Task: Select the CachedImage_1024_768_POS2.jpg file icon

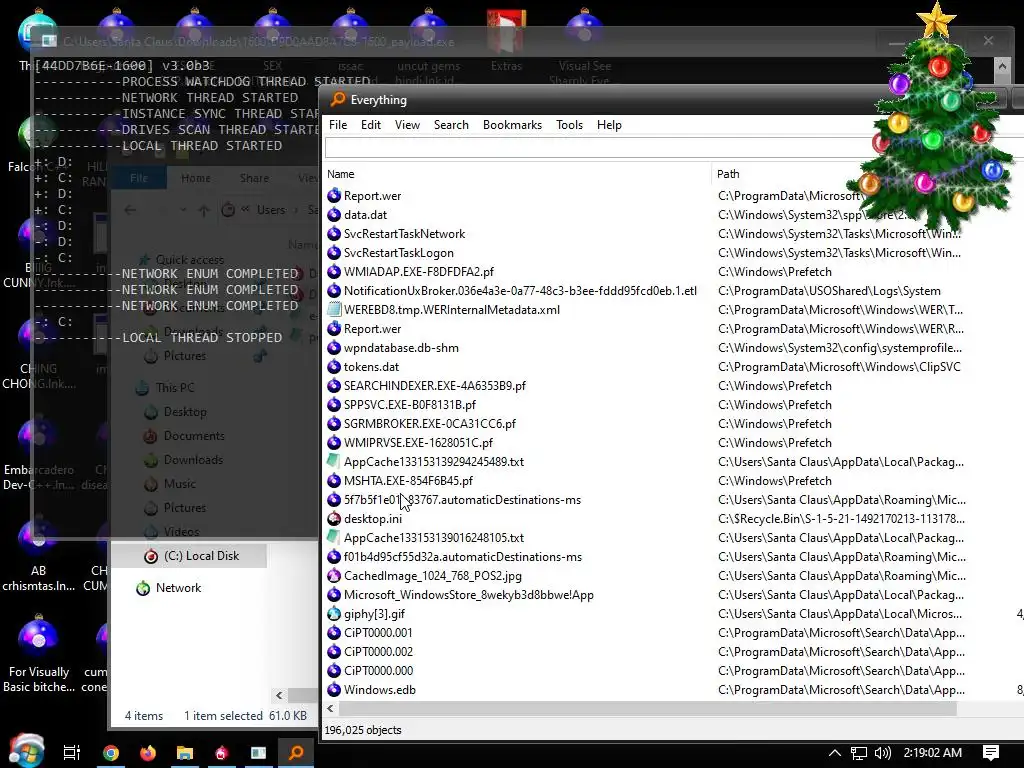Action: [x=334, y=576]
